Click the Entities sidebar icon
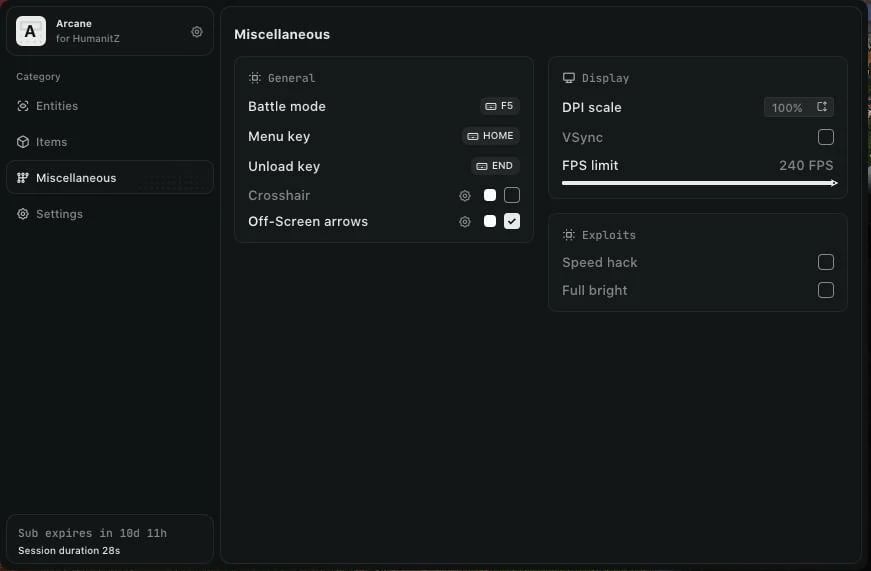 click(x=23, y=106)
